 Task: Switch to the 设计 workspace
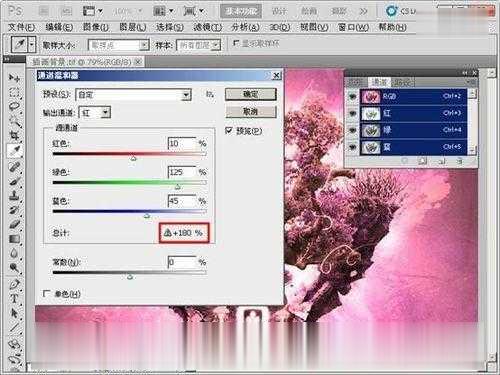click(279, 11)
